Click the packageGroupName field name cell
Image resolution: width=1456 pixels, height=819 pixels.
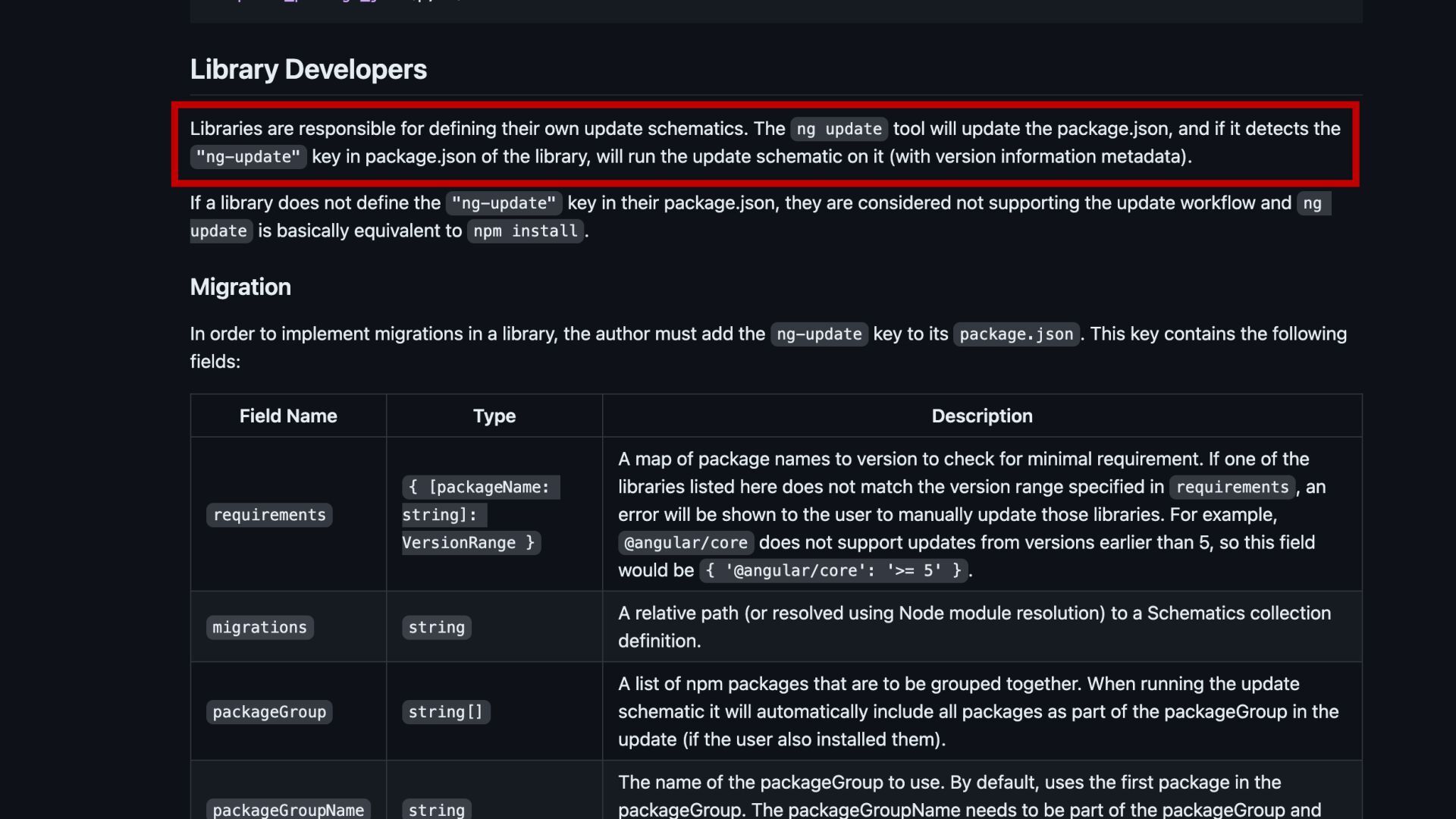(x=288, y=810)
